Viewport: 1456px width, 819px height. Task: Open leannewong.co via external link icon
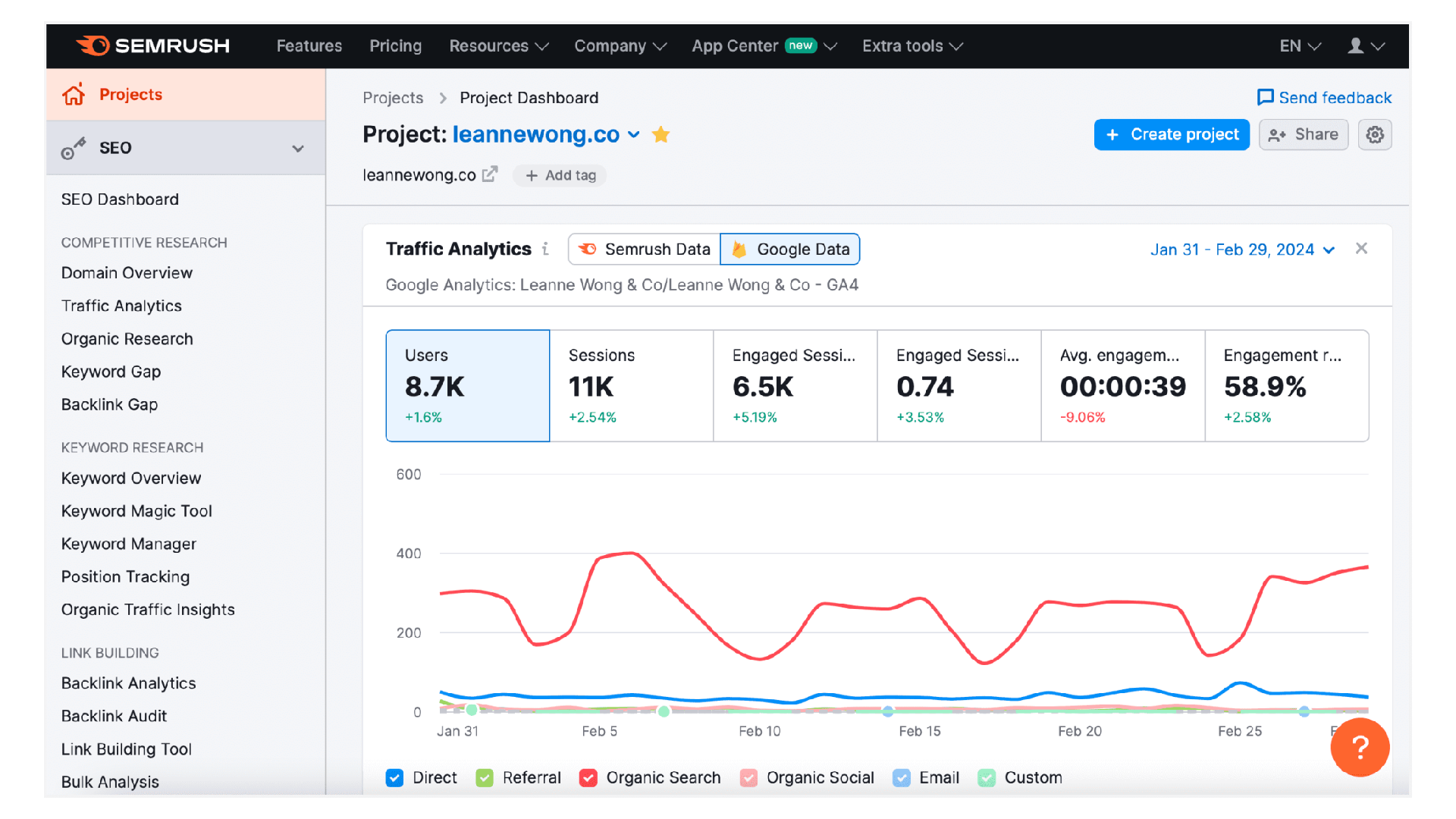[x=490, y=174]
